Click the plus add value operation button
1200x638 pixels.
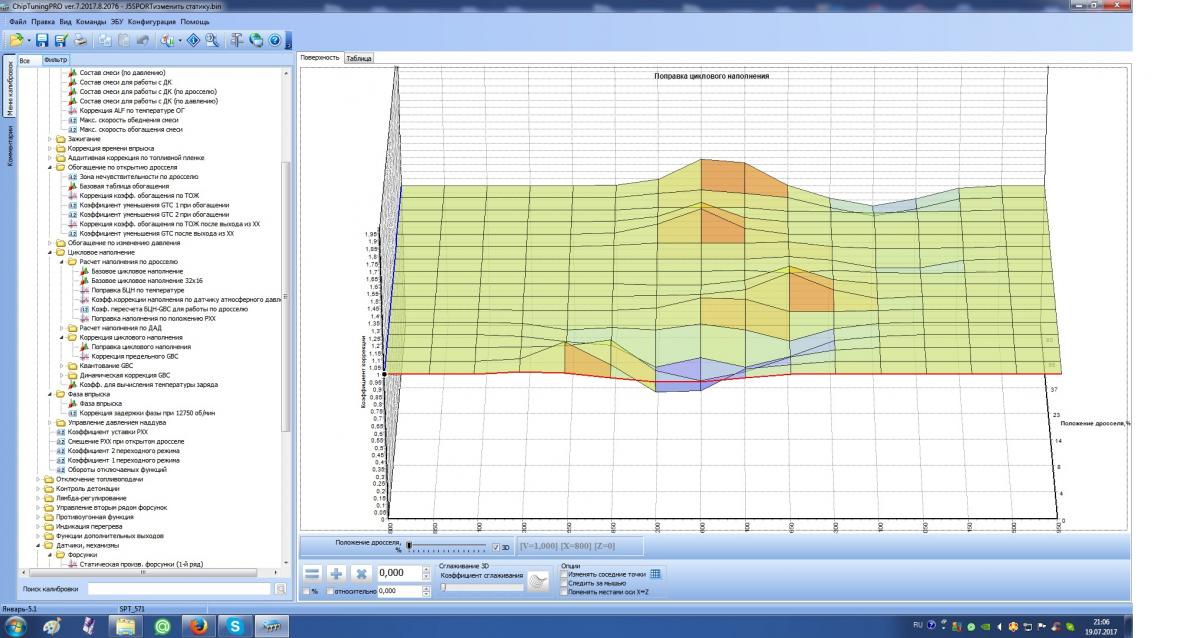coord(337,574)
